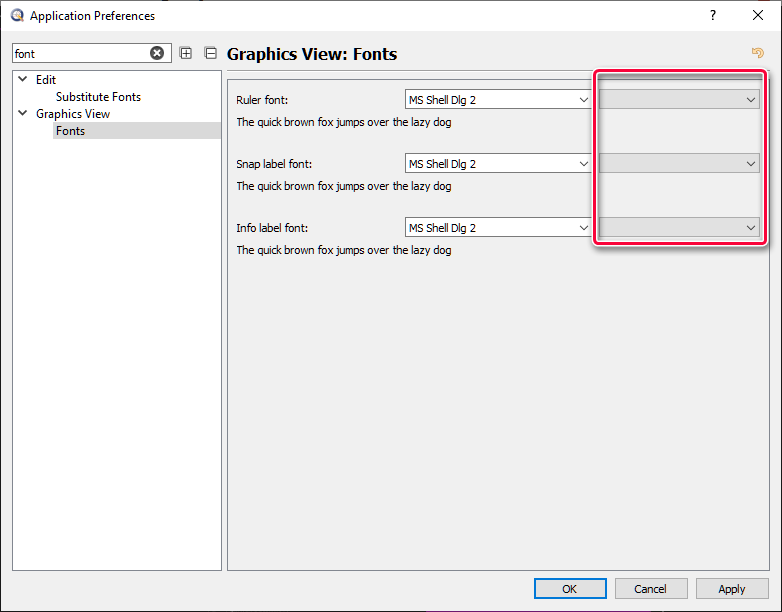Click the collapse all tree icon
The image size is (782, 612).
pos(210,54)
